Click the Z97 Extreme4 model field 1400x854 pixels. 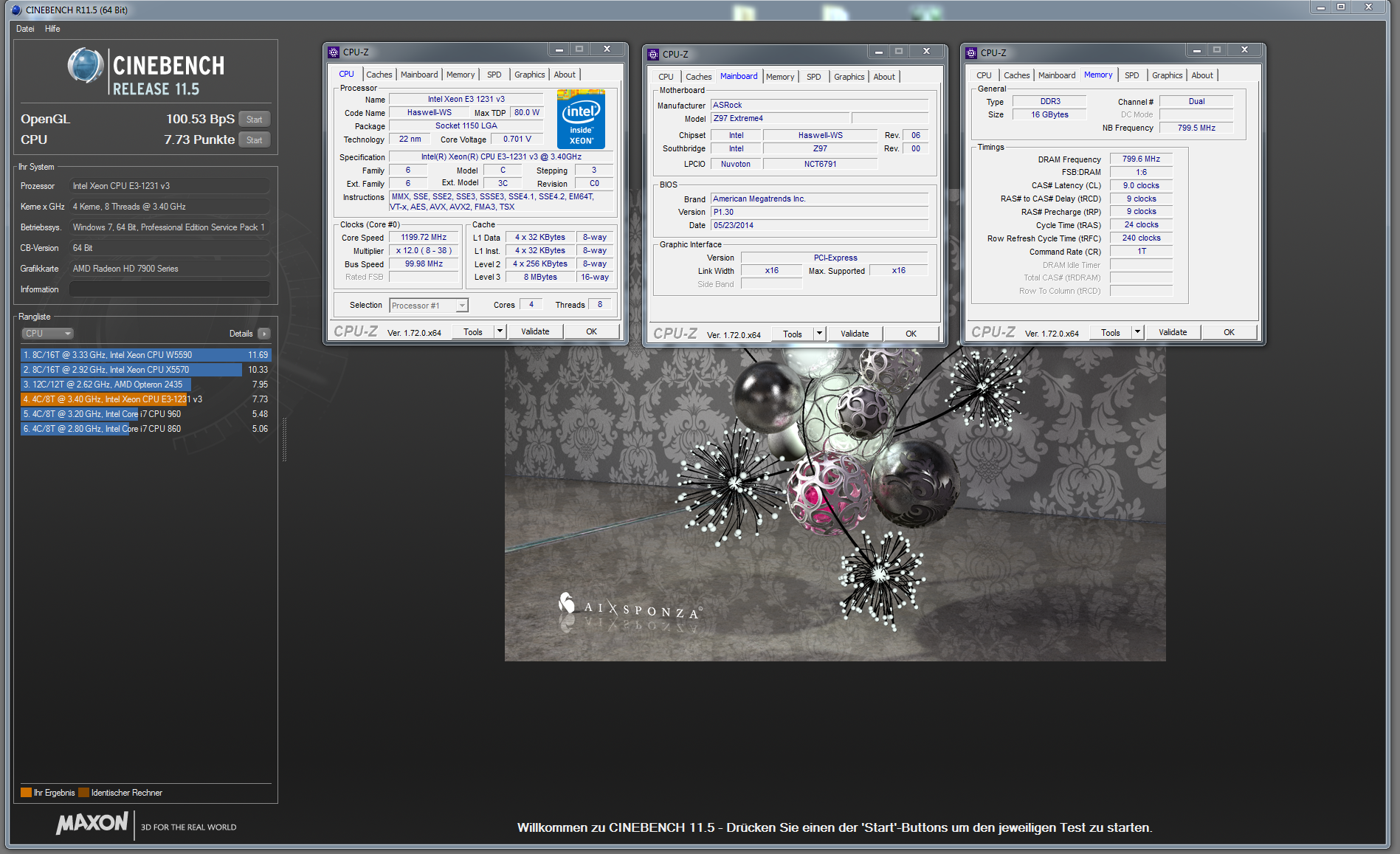(x=779, y=118)
